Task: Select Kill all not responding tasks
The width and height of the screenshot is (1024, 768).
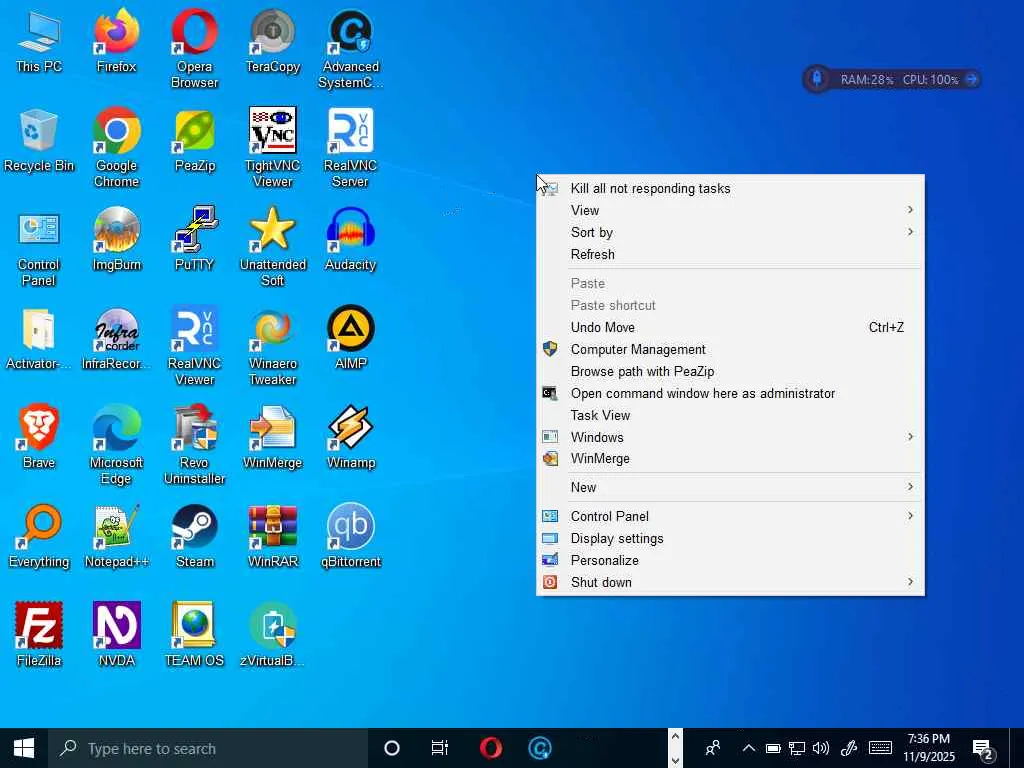Action: (x=650, y=188)
